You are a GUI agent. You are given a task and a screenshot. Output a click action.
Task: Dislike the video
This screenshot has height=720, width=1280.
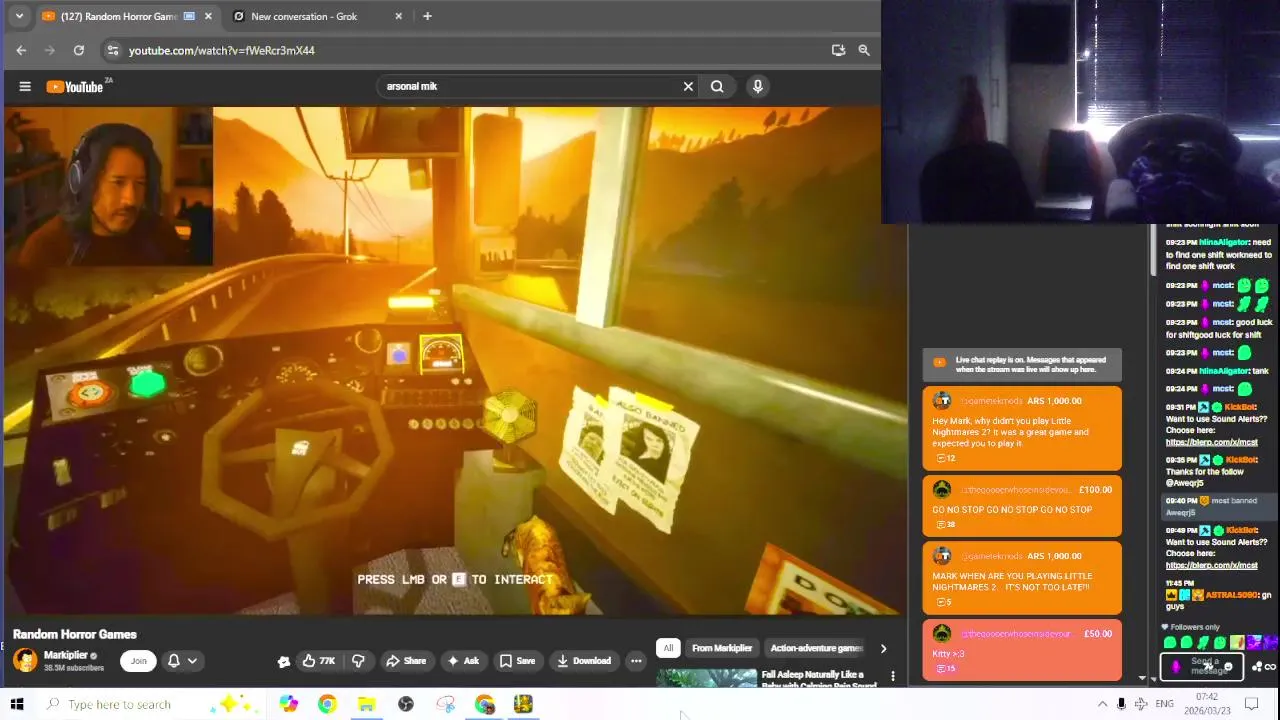[x=358, y=661]
